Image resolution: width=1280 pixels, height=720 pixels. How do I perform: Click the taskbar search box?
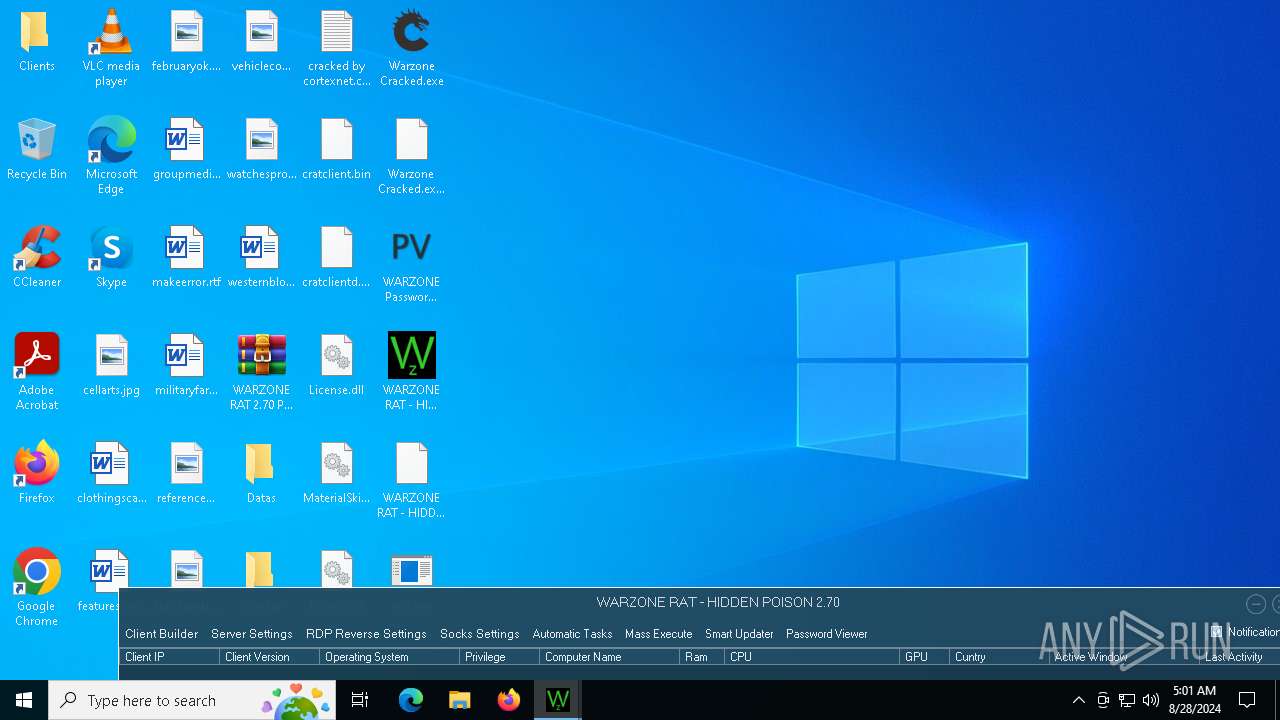(192, 700)
